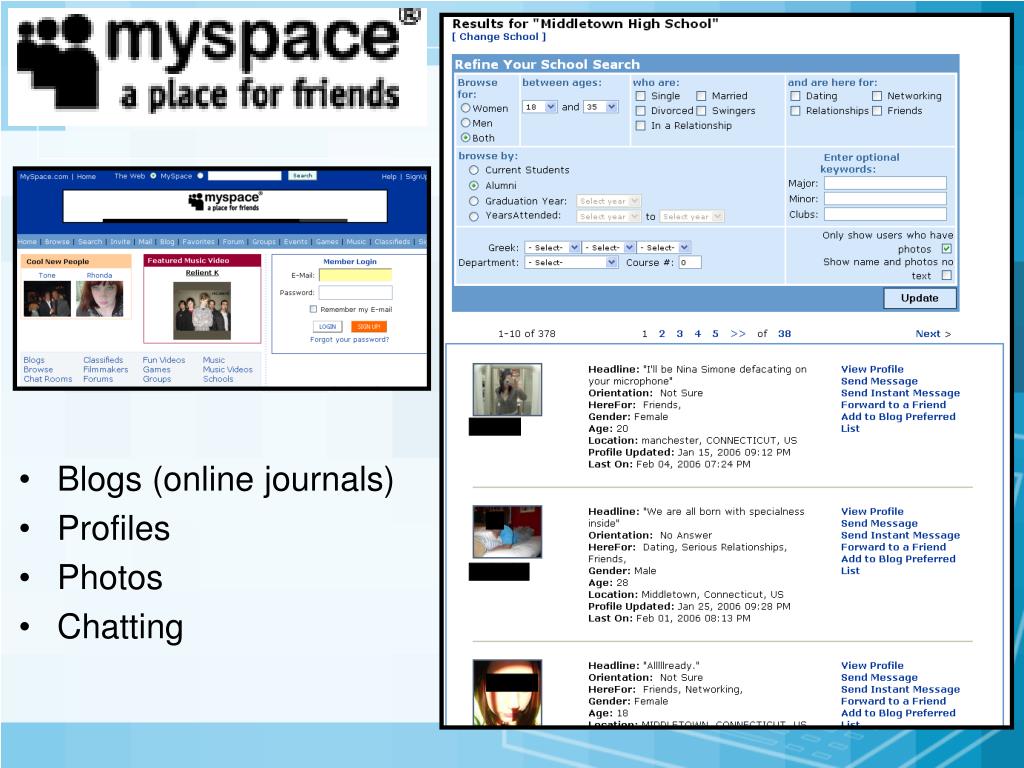
Task: Click the >> pagination arrows
Action: coord(738,334)
